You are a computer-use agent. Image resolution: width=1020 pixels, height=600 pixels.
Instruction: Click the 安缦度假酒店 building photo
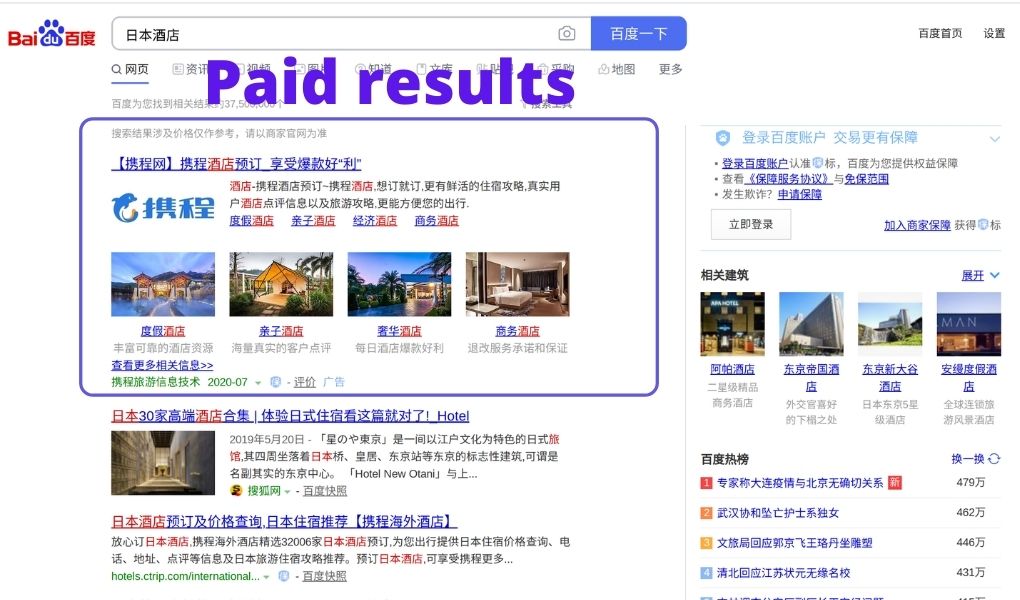pos(969,324)
